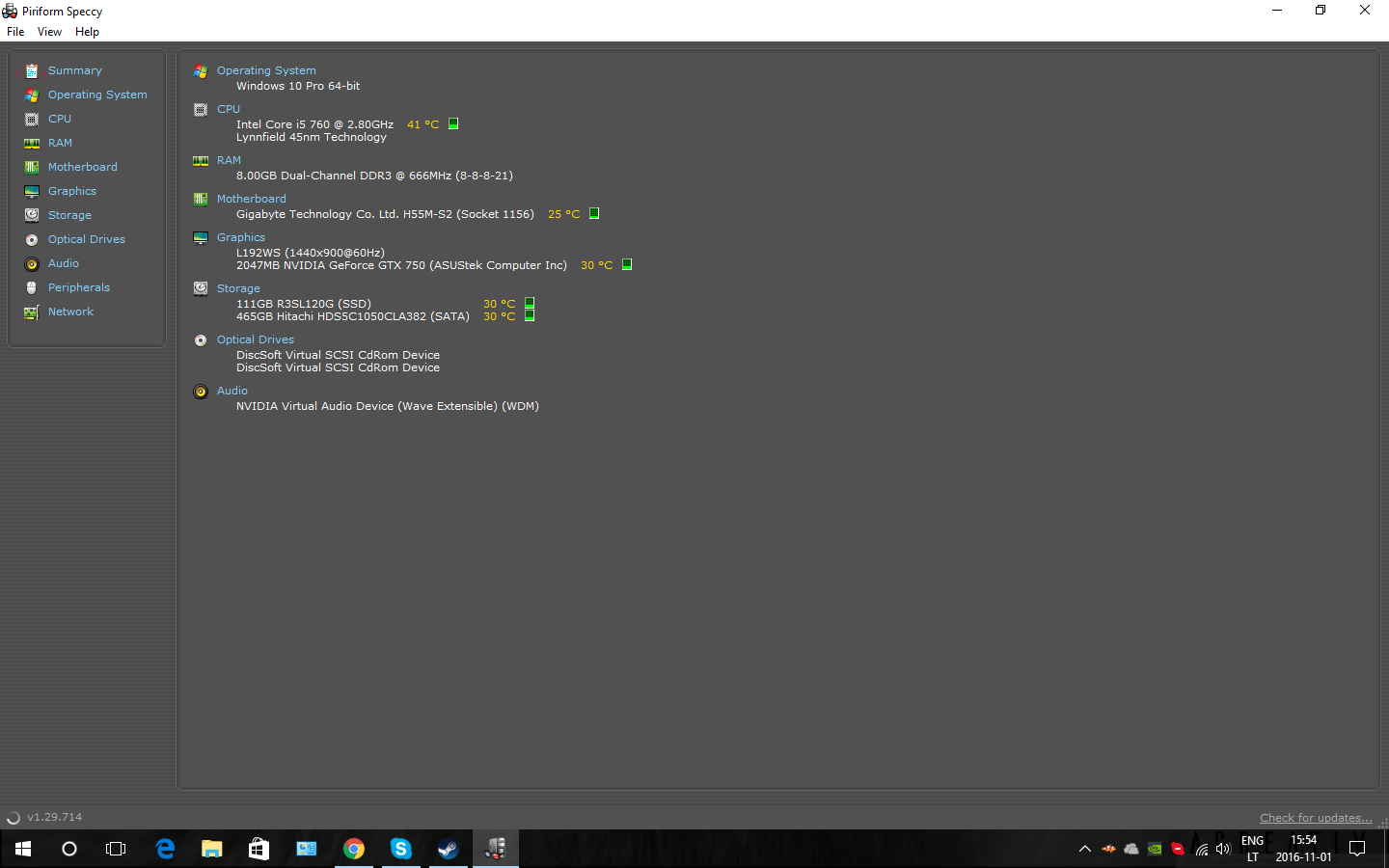Open the View menu

[49, 32]
